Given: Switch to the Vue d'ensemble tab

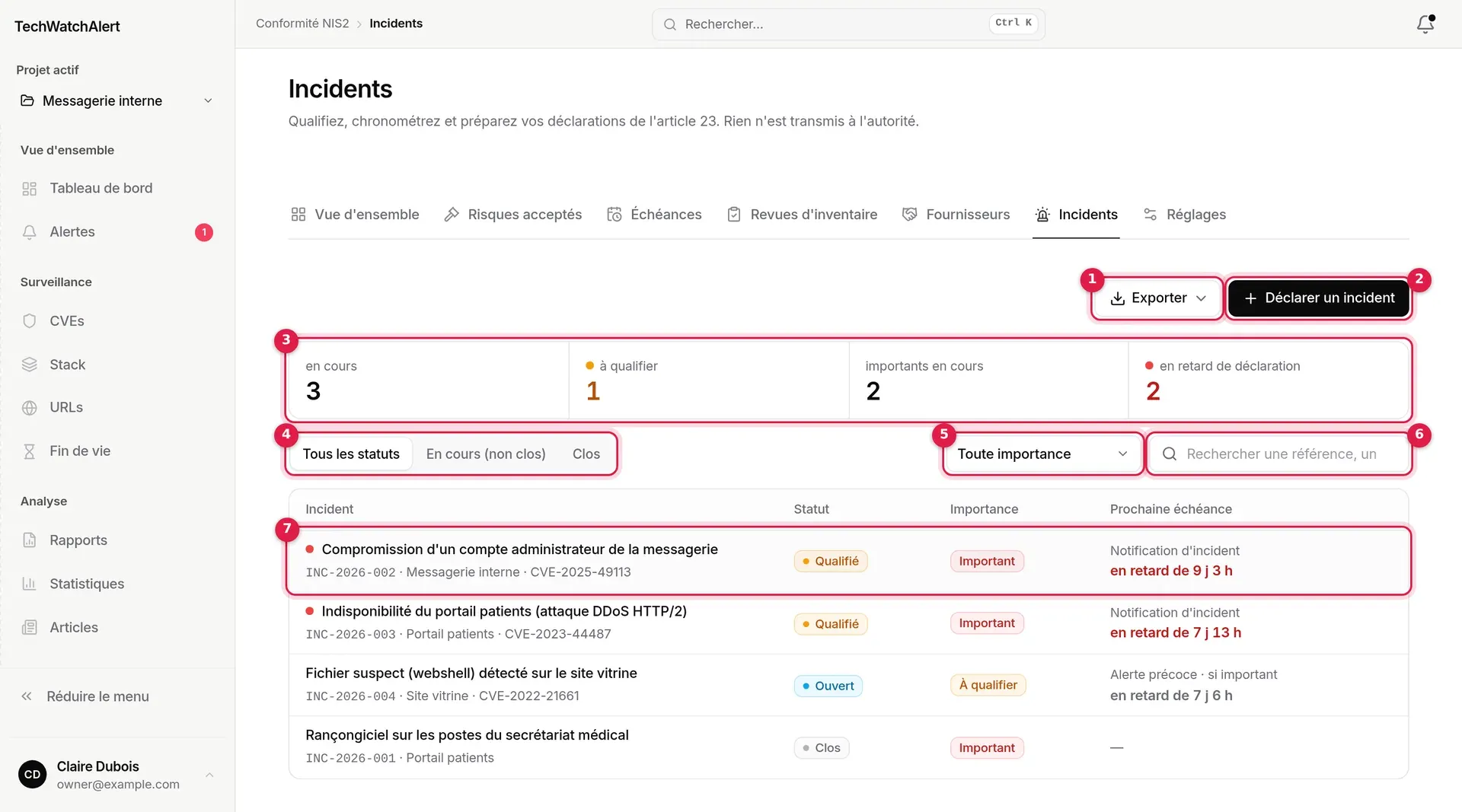Looking at the screenshot, I should pyautogui.click(x=355, y=215).
